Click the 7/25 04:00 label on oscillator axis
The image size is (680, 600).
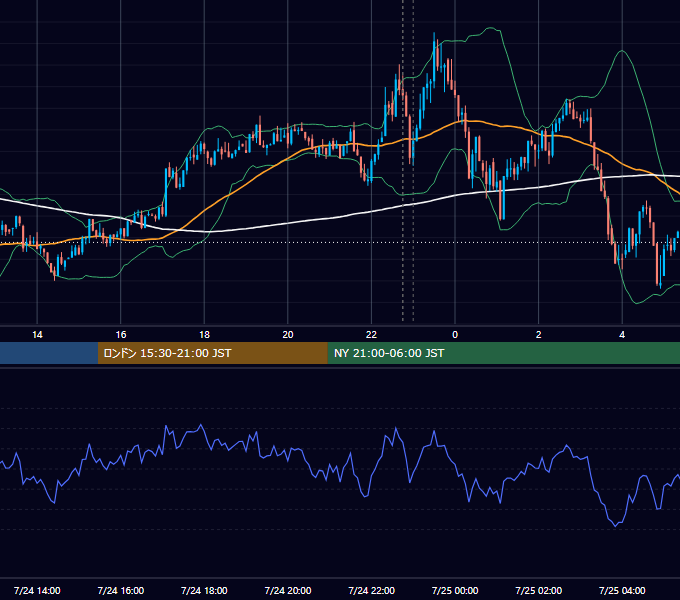click(622, 590)
